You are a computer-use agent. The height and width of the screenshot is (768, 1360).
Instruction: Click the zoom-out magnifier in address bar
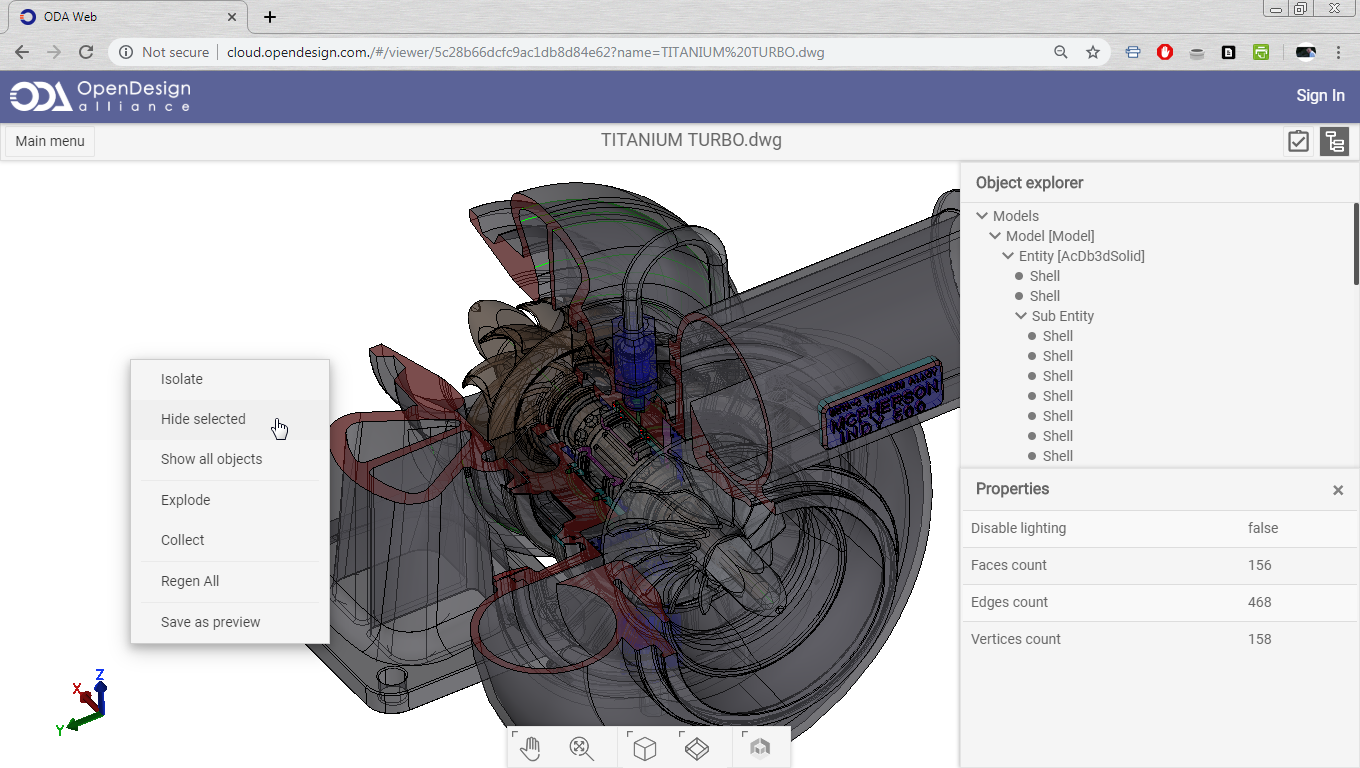point(1061,52)
